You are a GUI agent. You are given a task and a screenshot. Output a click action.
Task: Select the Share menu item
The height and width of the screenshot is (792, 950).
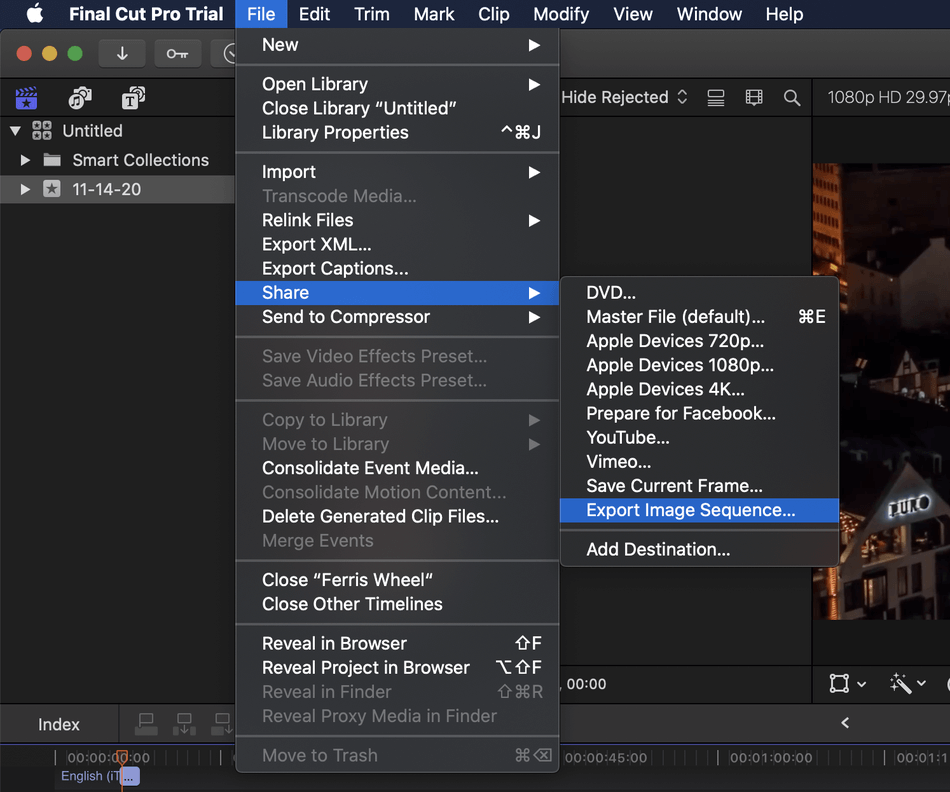(397, 293)
